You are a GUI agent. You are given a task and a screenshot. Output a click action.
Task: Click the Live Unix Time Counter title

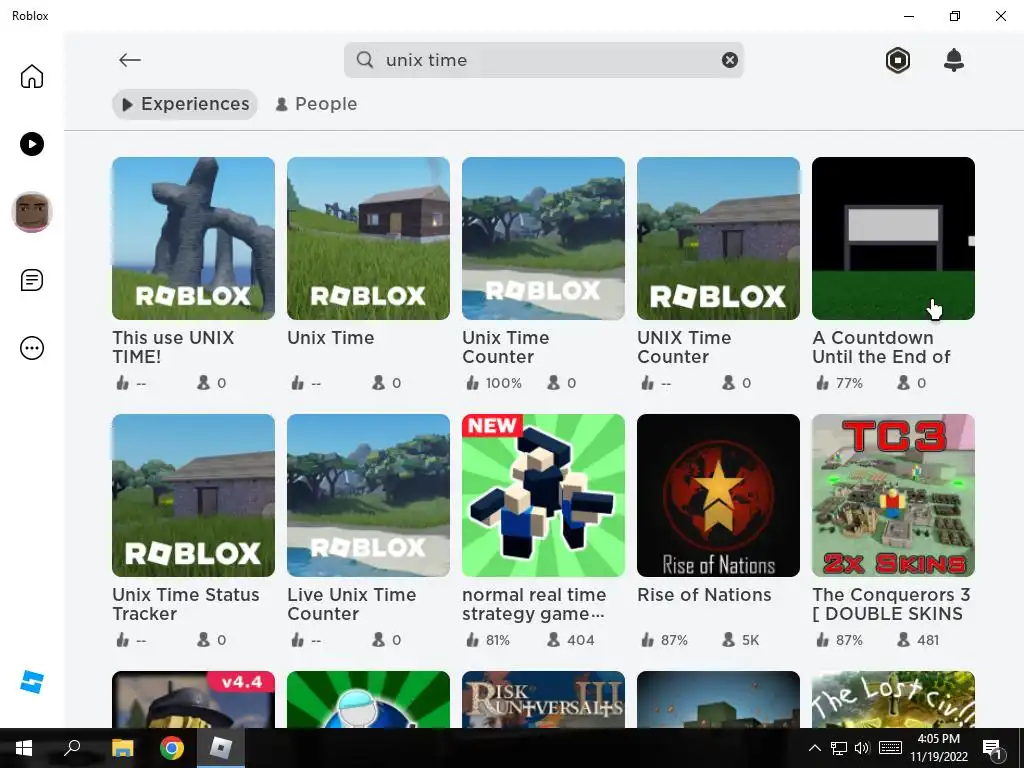tap(351, 604)
